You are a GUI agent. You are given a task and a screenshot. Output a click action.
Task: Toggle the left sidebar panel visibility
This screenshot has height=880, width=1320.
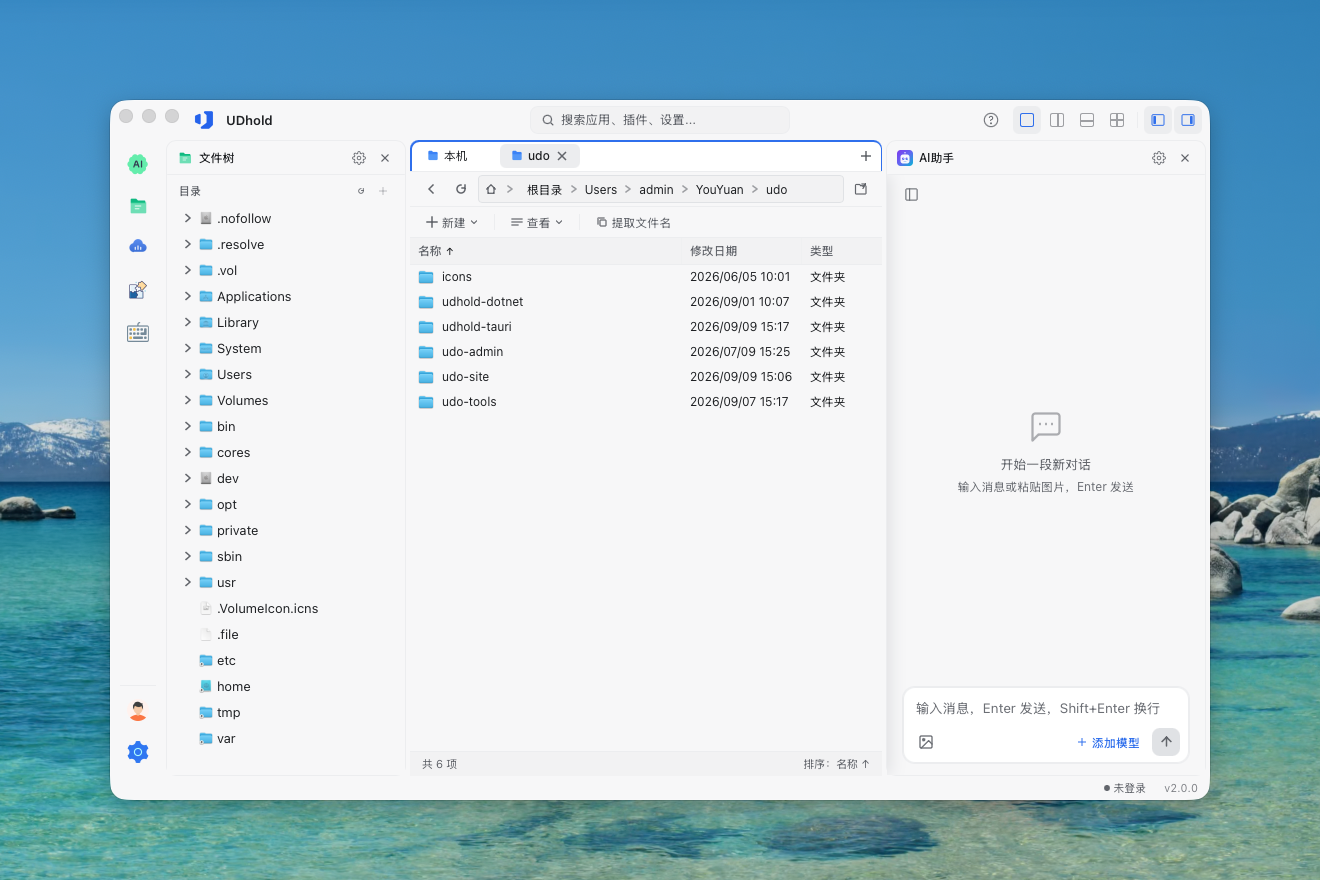click(1158, 120)
